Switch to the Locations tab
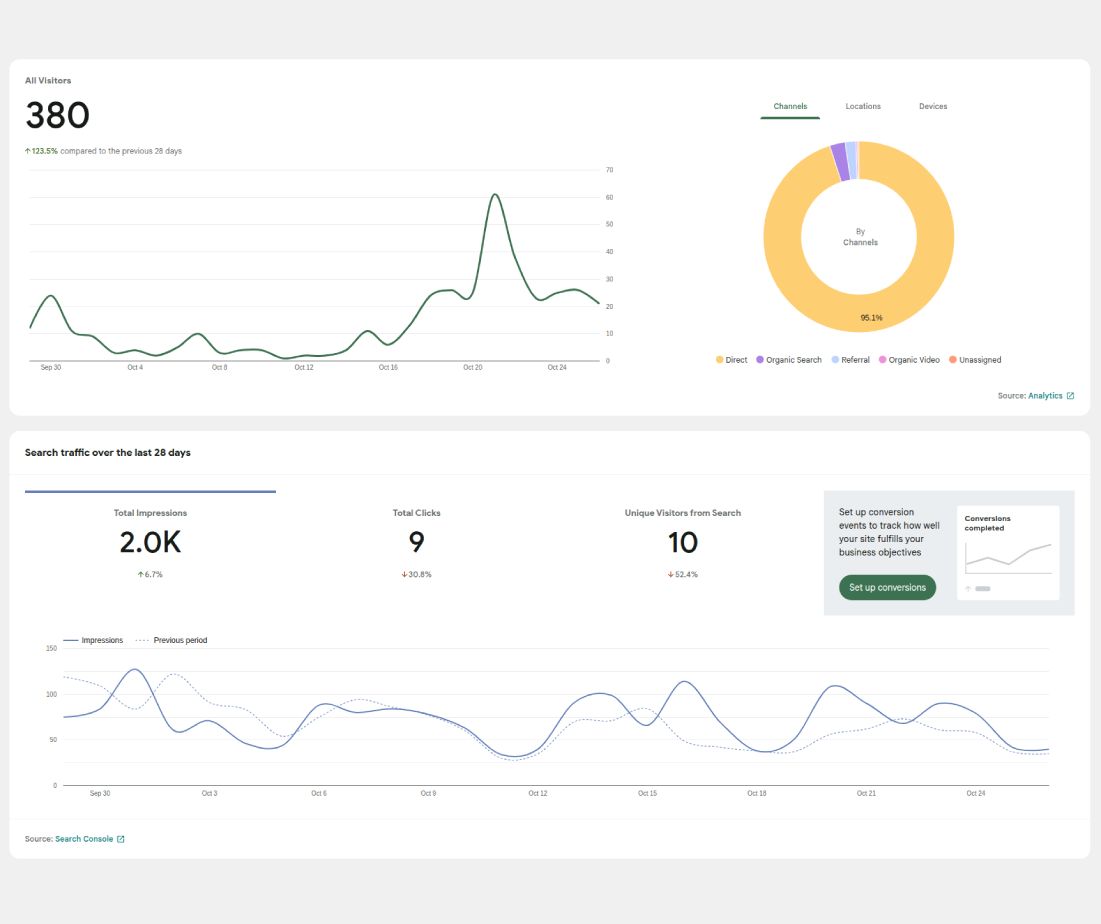 (863, 106)
